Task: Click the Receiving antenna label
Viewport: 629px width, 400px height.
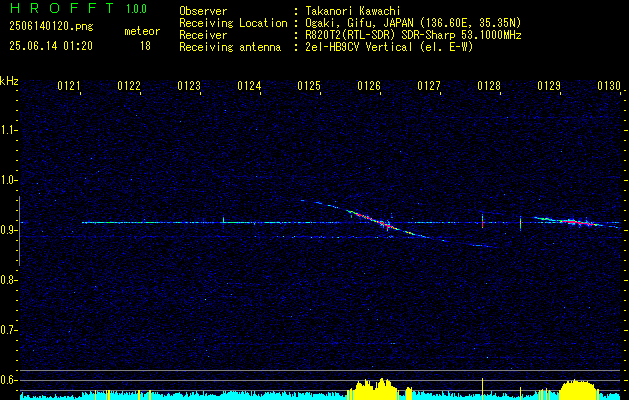Action: click(230, 47)
